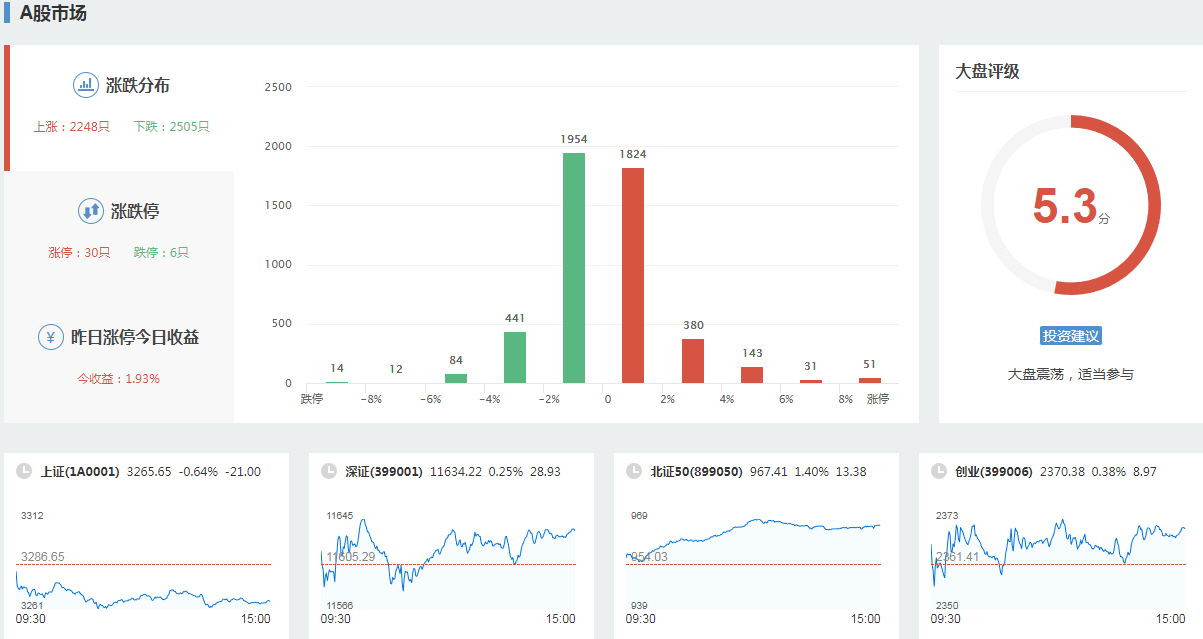Open the 昨日涨停今日收益 tab

pyautogui.click(x=135, y=338)
